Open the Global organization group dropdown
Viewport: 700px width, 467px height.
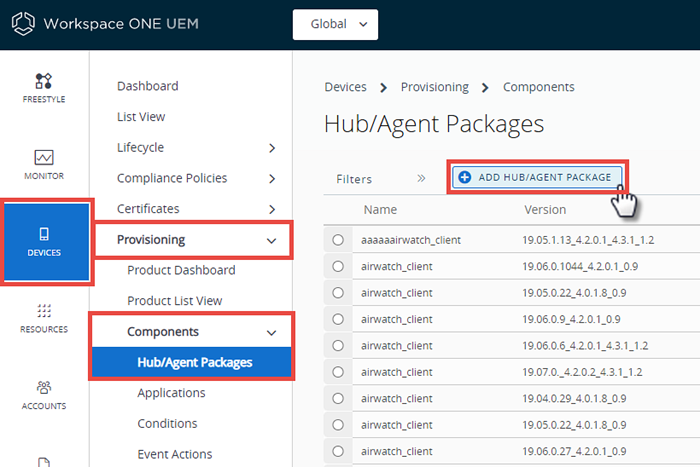point(335,25)
